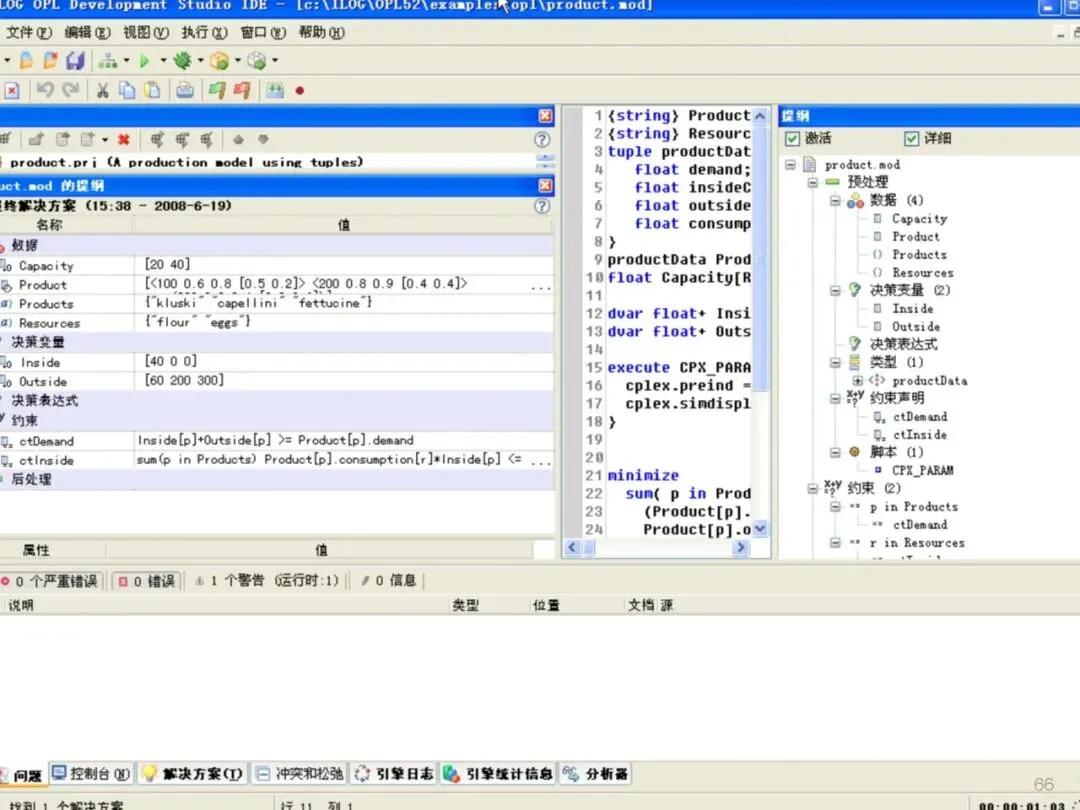The width and height of the screenshot is (1080, 810).
Task: Select Outside under 决策变量 in outline
Action: click(x=915, y=326)
